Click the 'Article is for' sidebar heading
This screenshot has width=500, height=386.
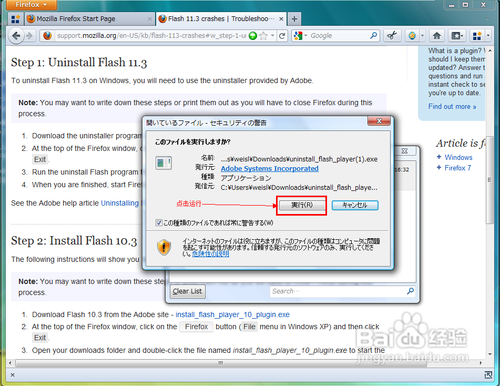(x=461, y=143)
